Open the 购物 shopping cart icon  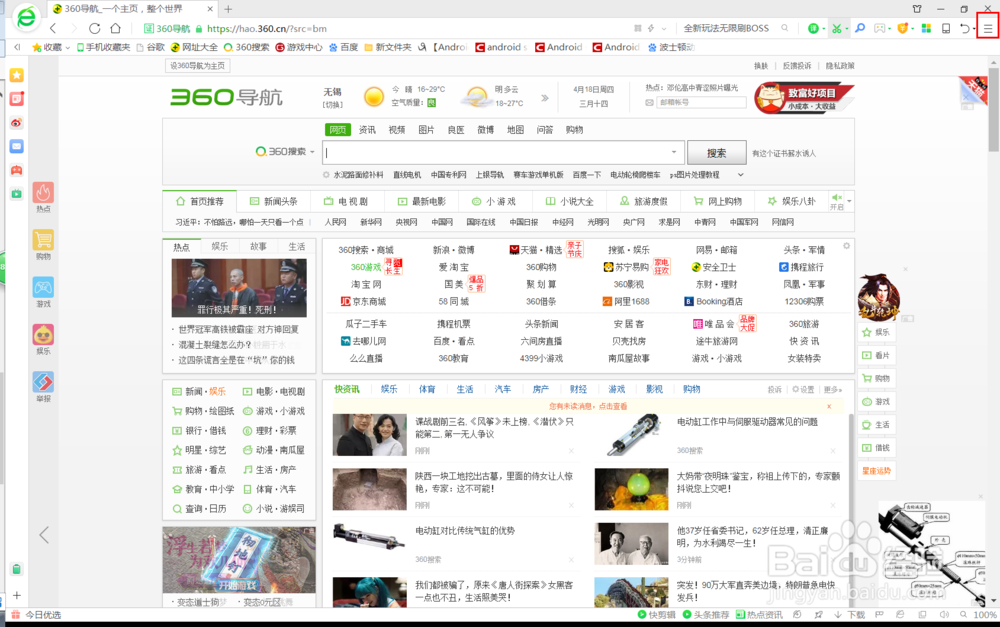pyautogui.click(x=43, y=240)
